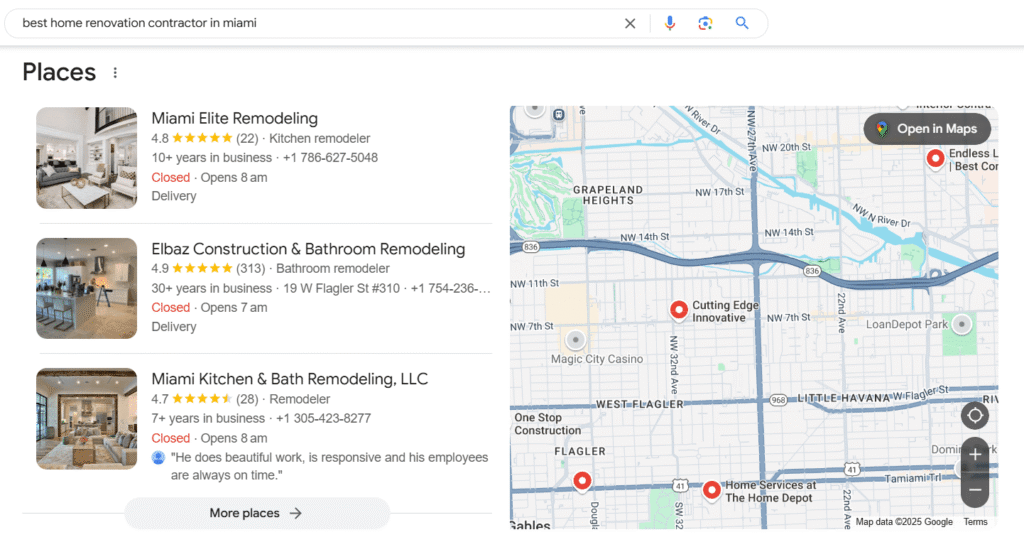Zoom in on the map with plus

(x=974, y=455)
